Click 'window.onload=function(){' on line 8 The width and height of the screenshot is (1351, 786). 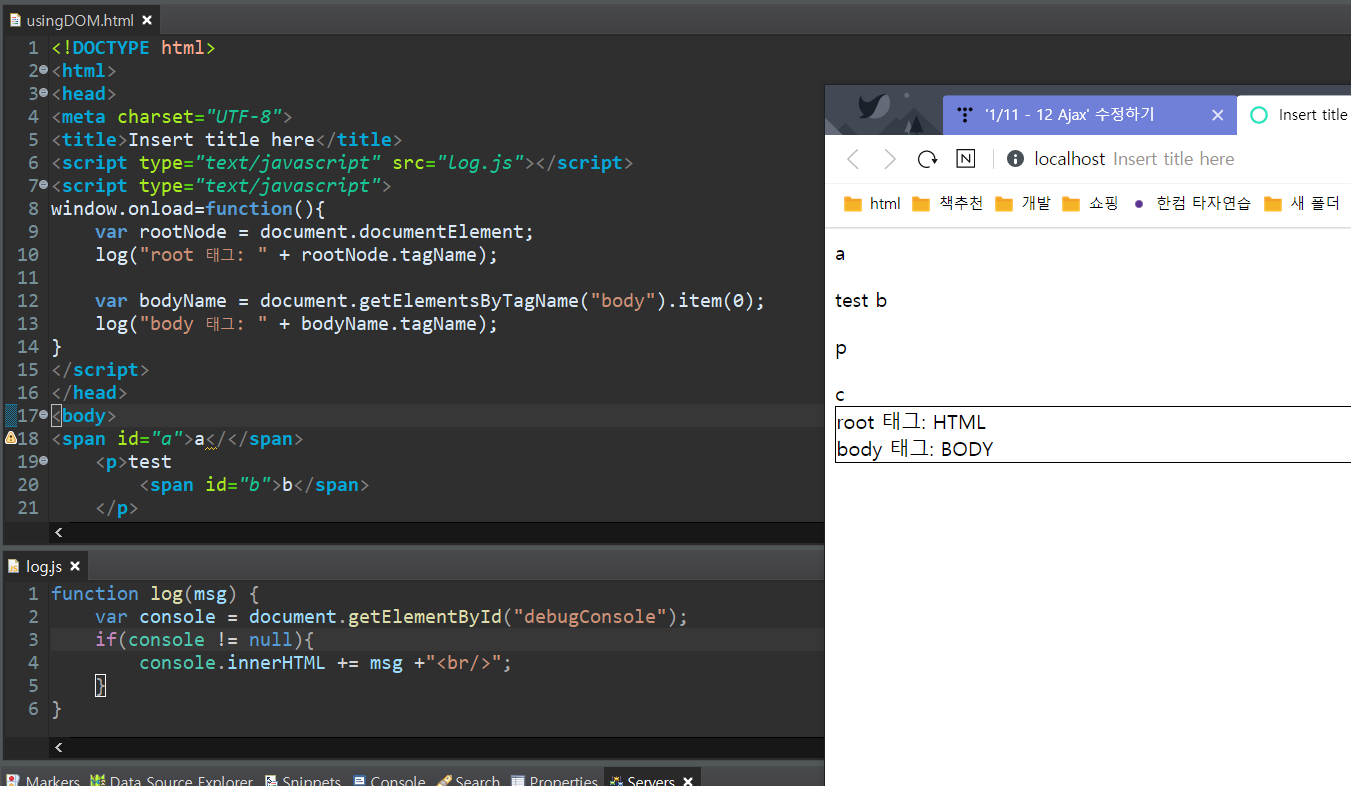click(188, 208)
